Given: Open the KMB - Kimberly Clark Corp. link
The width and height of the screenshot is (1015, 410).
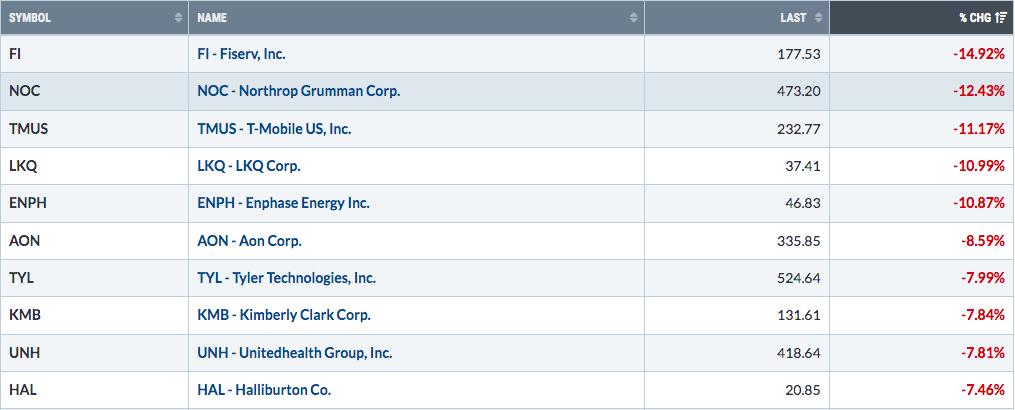Looking at the screenshot, I should 284,315.
